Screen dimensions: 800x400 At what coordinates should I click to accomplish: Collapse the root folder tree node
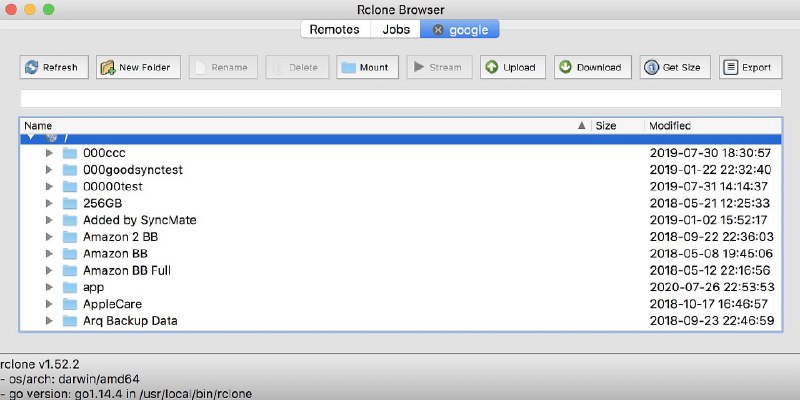(x=32, y=138)
